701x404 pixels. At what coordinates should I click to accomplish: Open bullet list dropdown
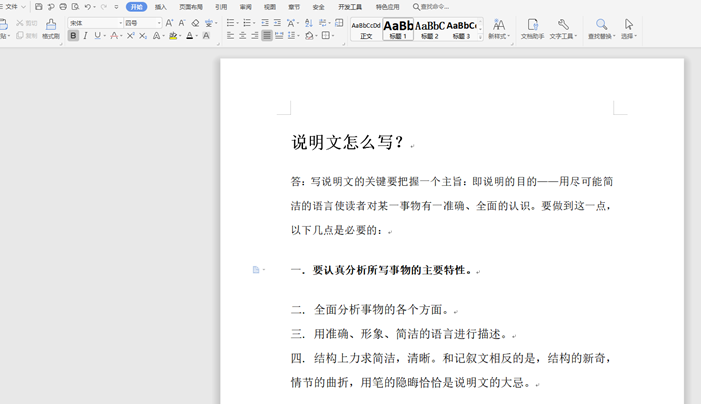[237, 23]
